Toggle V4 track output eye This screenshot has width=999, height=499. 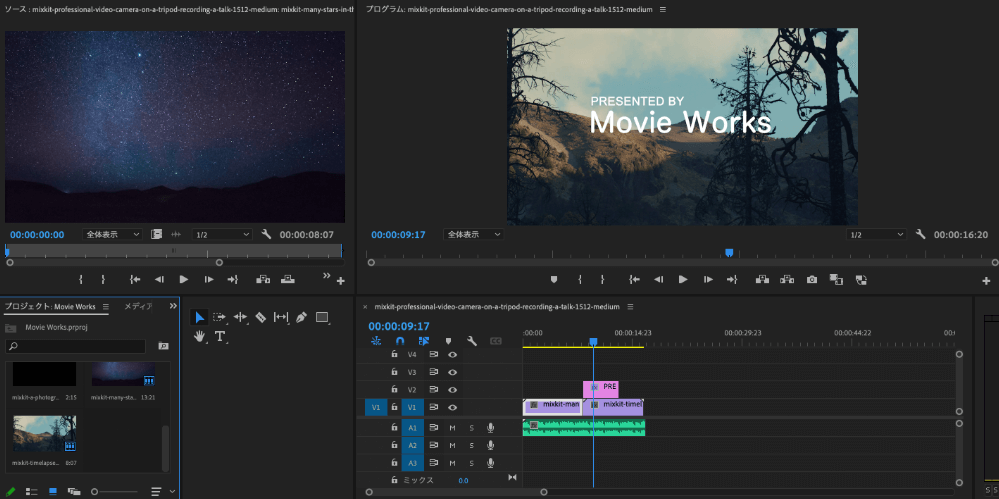452,354
